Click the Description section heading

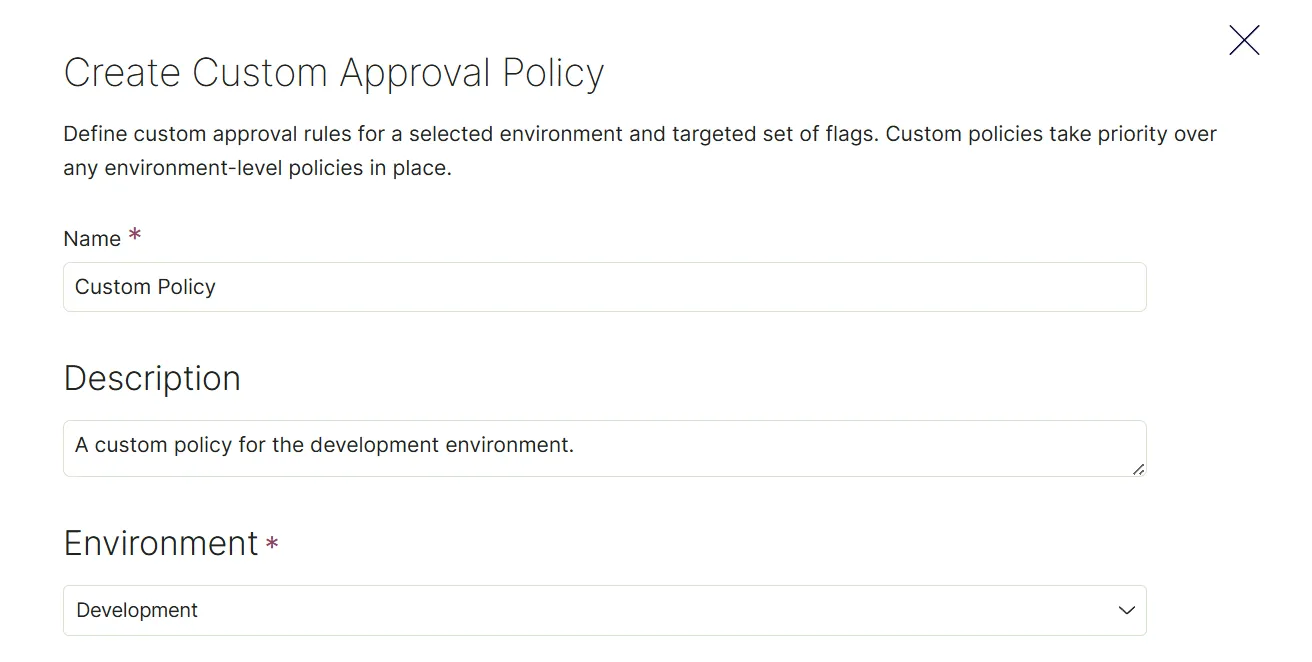(152, 378)
